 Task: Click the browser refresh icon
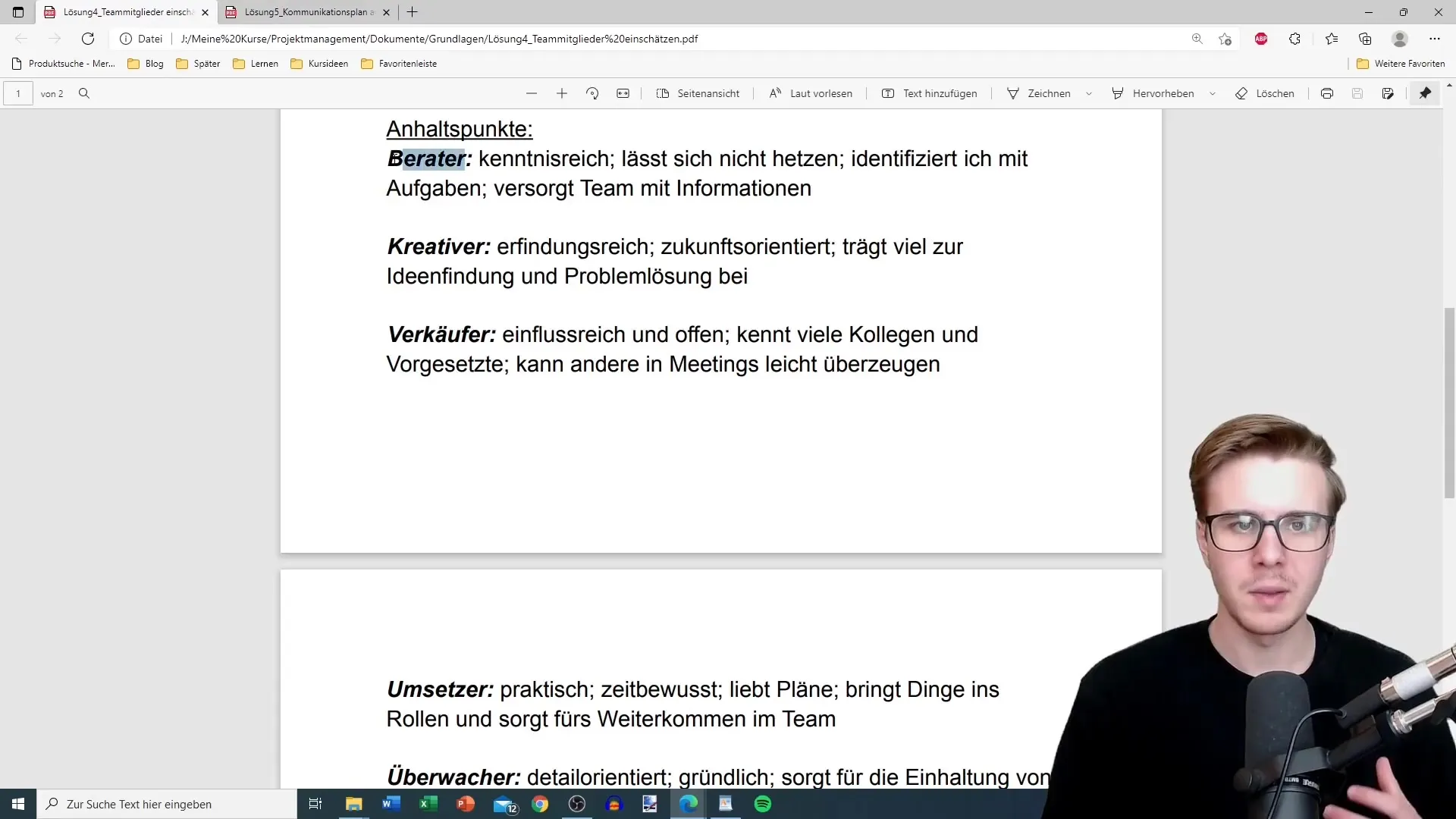[88, 39]
